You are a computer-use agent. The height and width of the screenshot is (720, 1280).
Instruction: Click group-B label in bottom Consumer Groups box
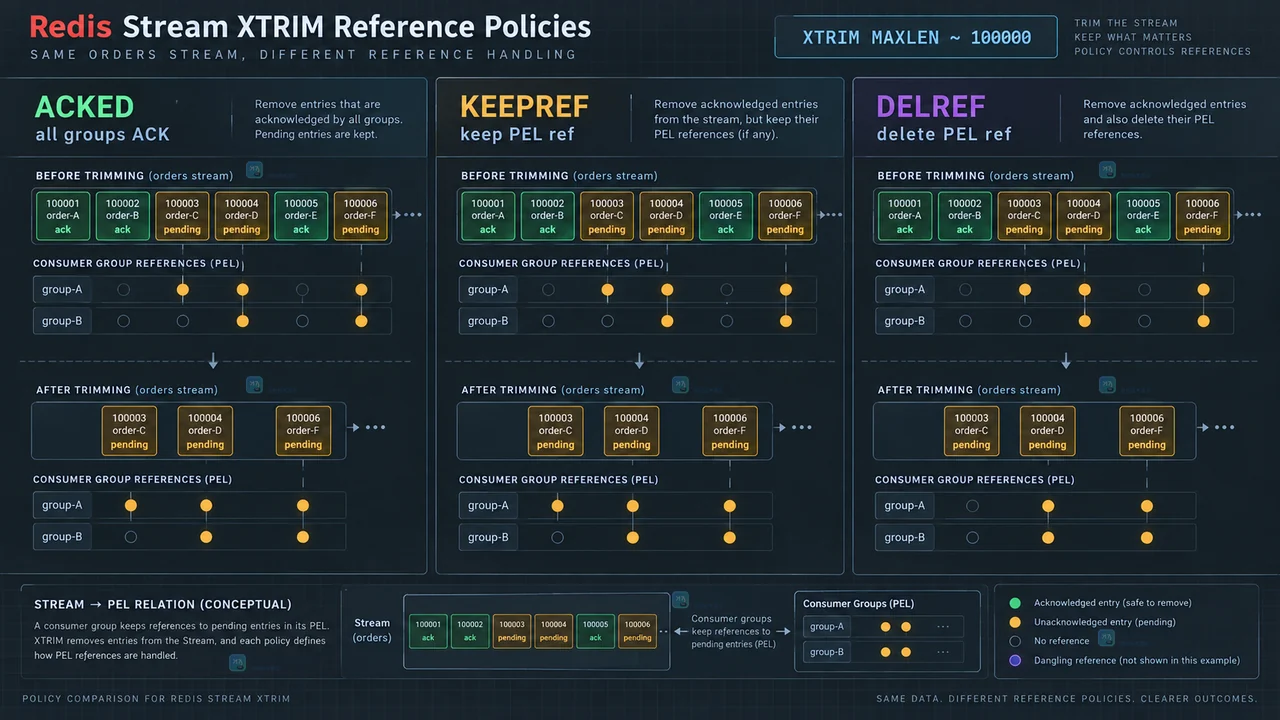point(827,652)
